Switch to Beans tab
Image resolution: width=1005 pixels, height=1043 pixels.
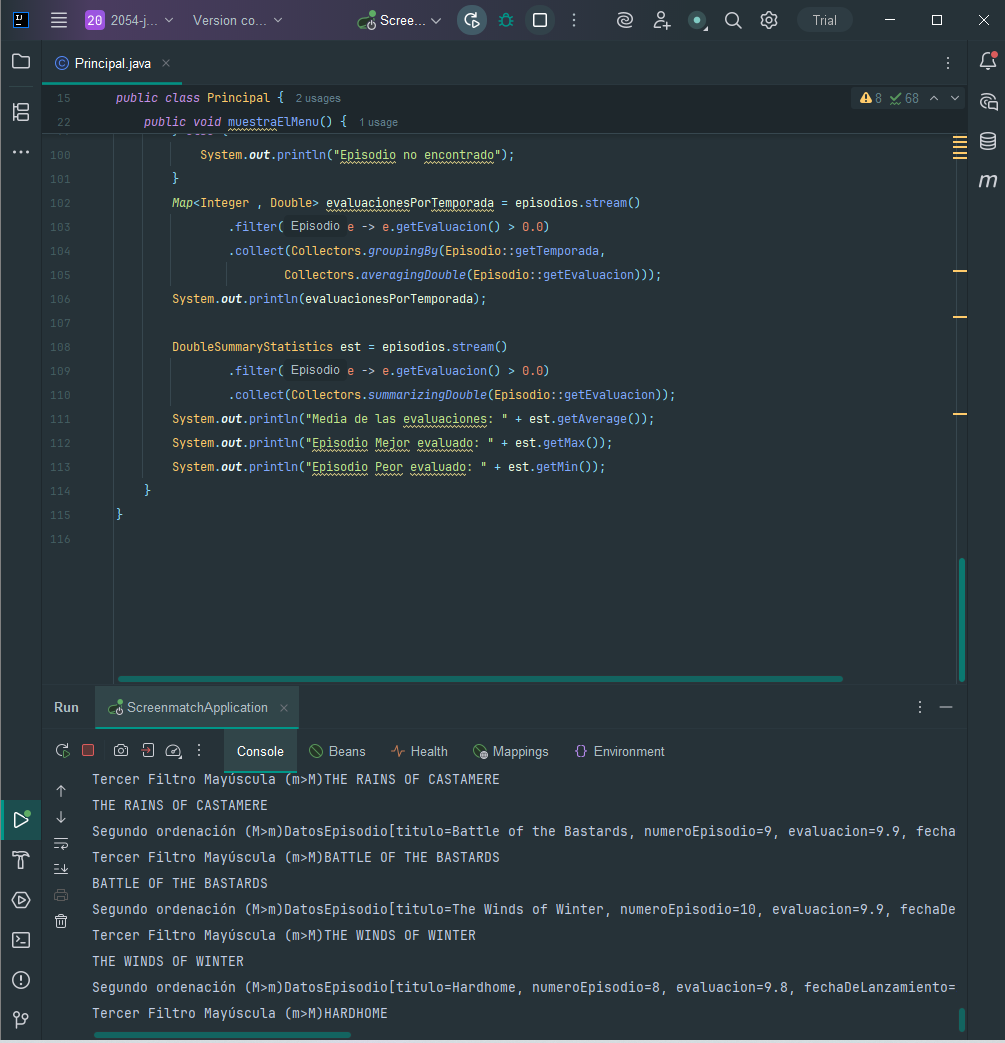(x=337, y=751)
